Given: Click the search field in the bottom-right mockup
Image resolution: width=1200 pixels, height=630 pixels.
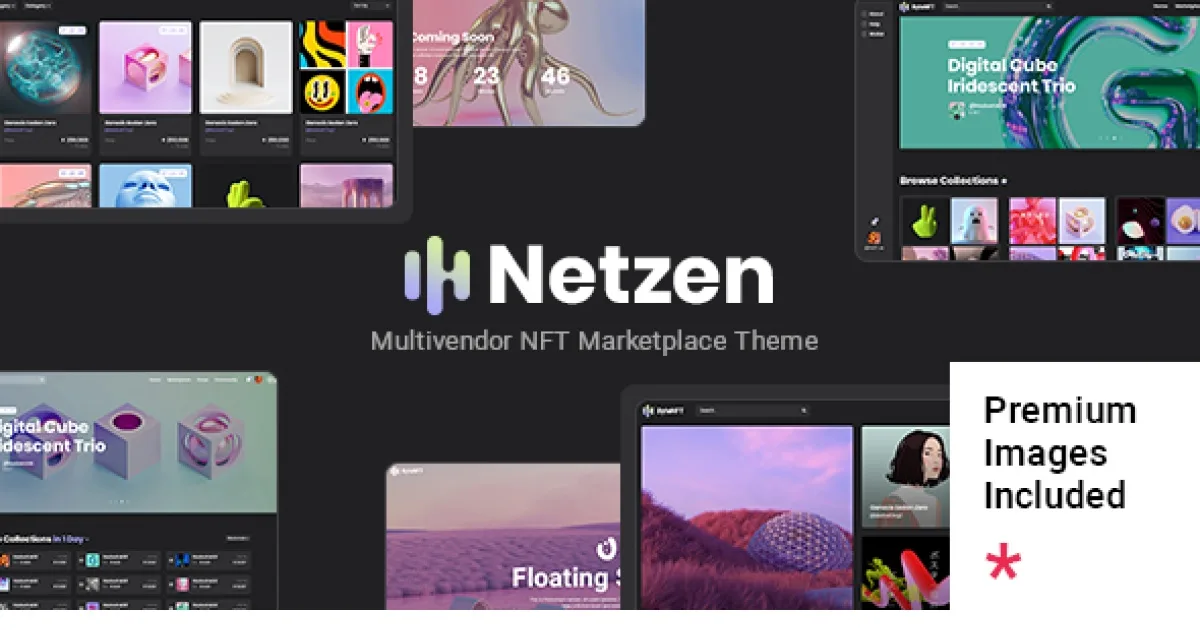Looking at the screenshot, I should tap(753, 410).
